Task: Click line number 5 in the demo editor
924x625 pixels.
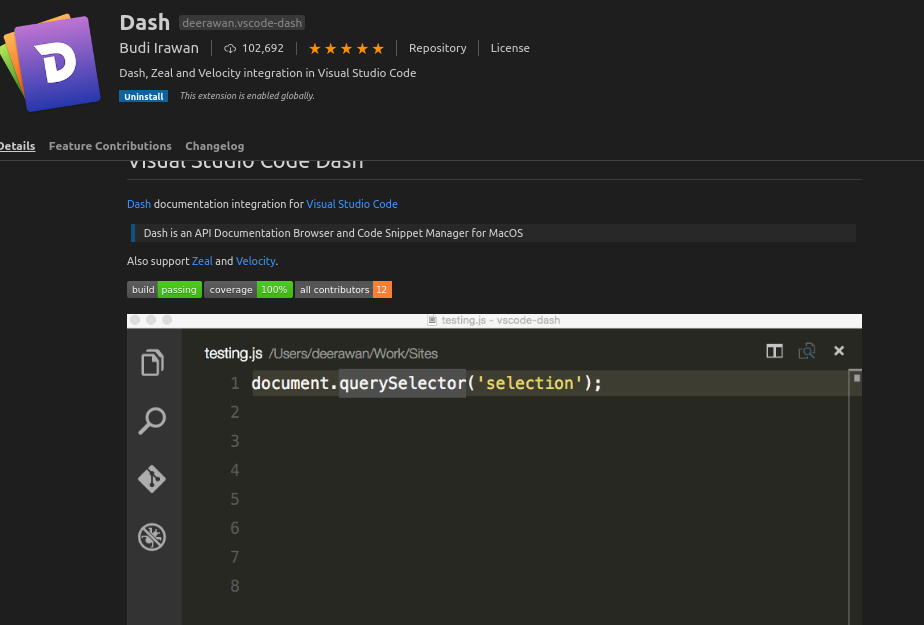Action: (235, 500)
